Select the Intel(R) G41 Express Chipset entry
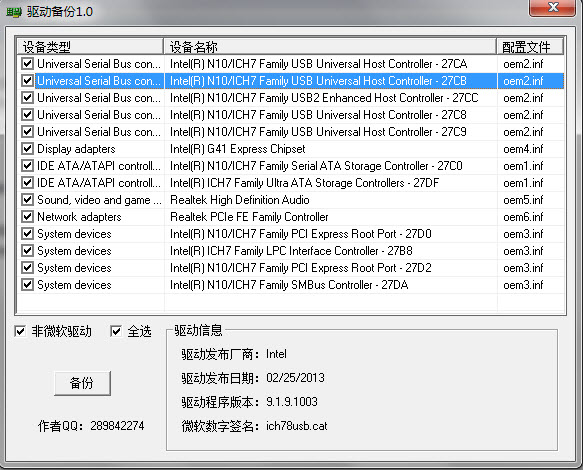This screenshot has width=583, height=470. tap(238, 149)
